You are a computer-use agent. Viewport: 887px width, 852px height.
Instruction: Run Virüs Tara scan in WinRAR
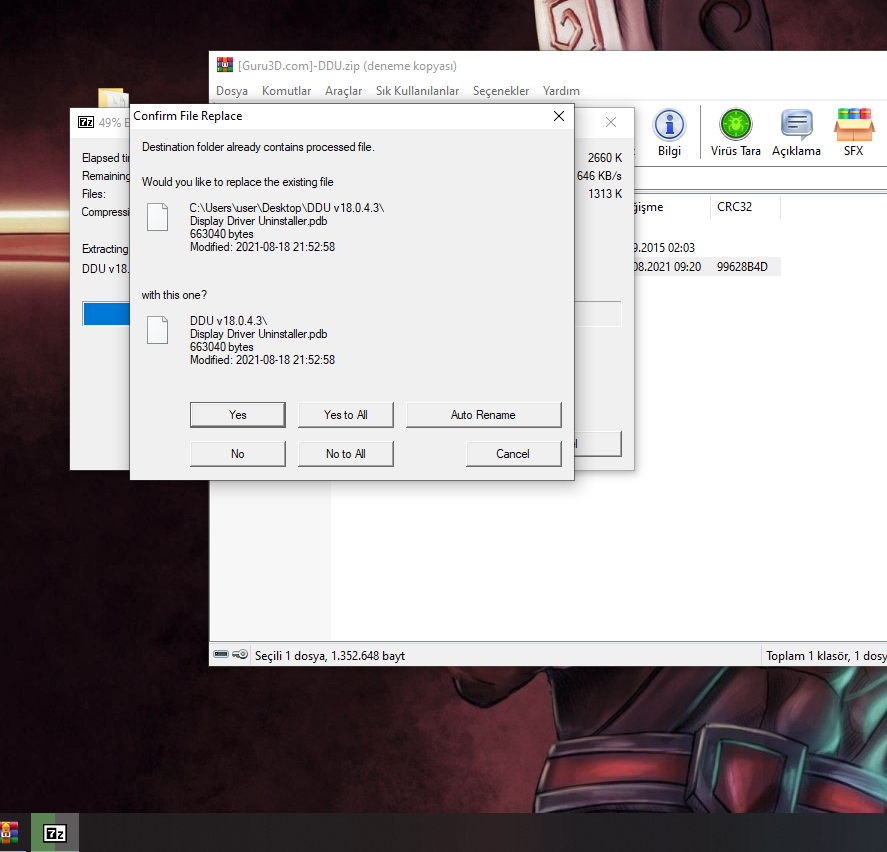point(735,133)
